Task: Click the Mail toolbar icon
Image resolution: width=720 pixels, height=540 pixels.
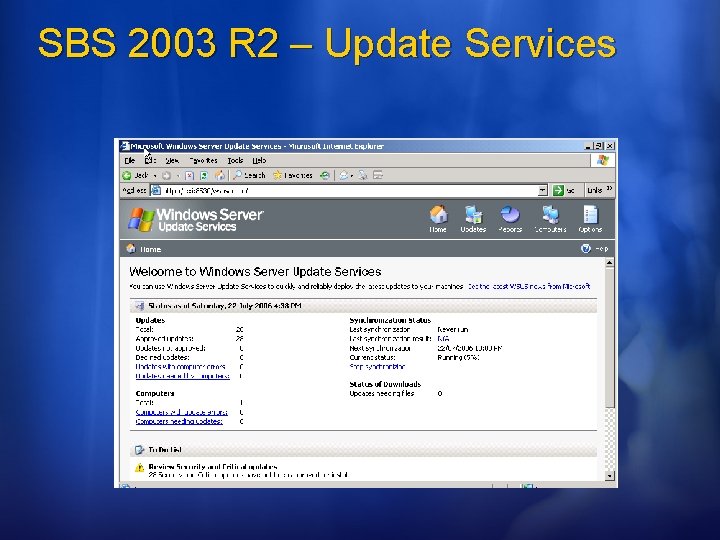Action: tap(343, 175)
